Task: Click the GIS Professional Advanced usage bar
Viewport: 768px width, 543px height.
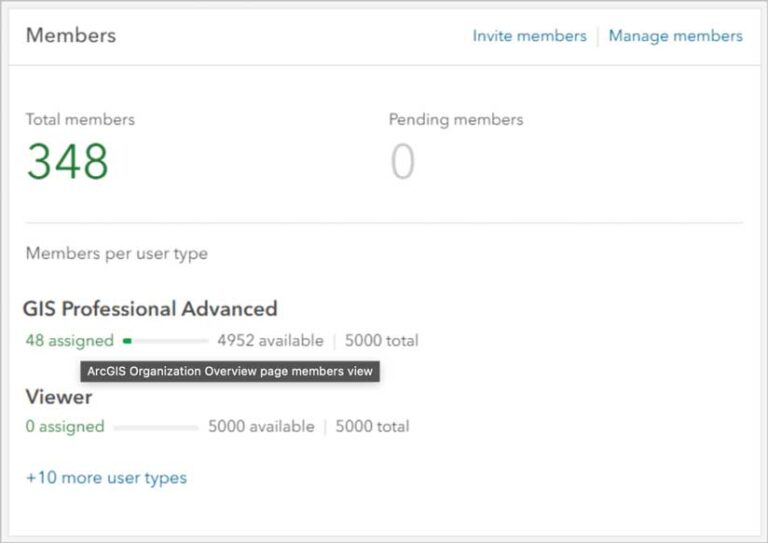Action: (165, 341)
